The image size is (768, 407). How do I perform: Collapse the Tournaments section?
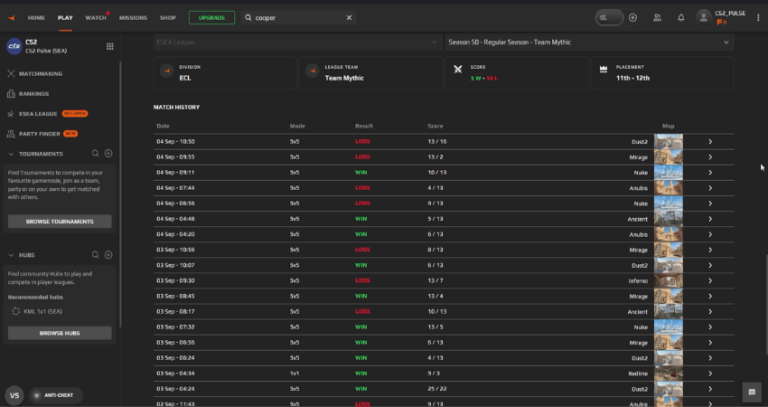10,154
